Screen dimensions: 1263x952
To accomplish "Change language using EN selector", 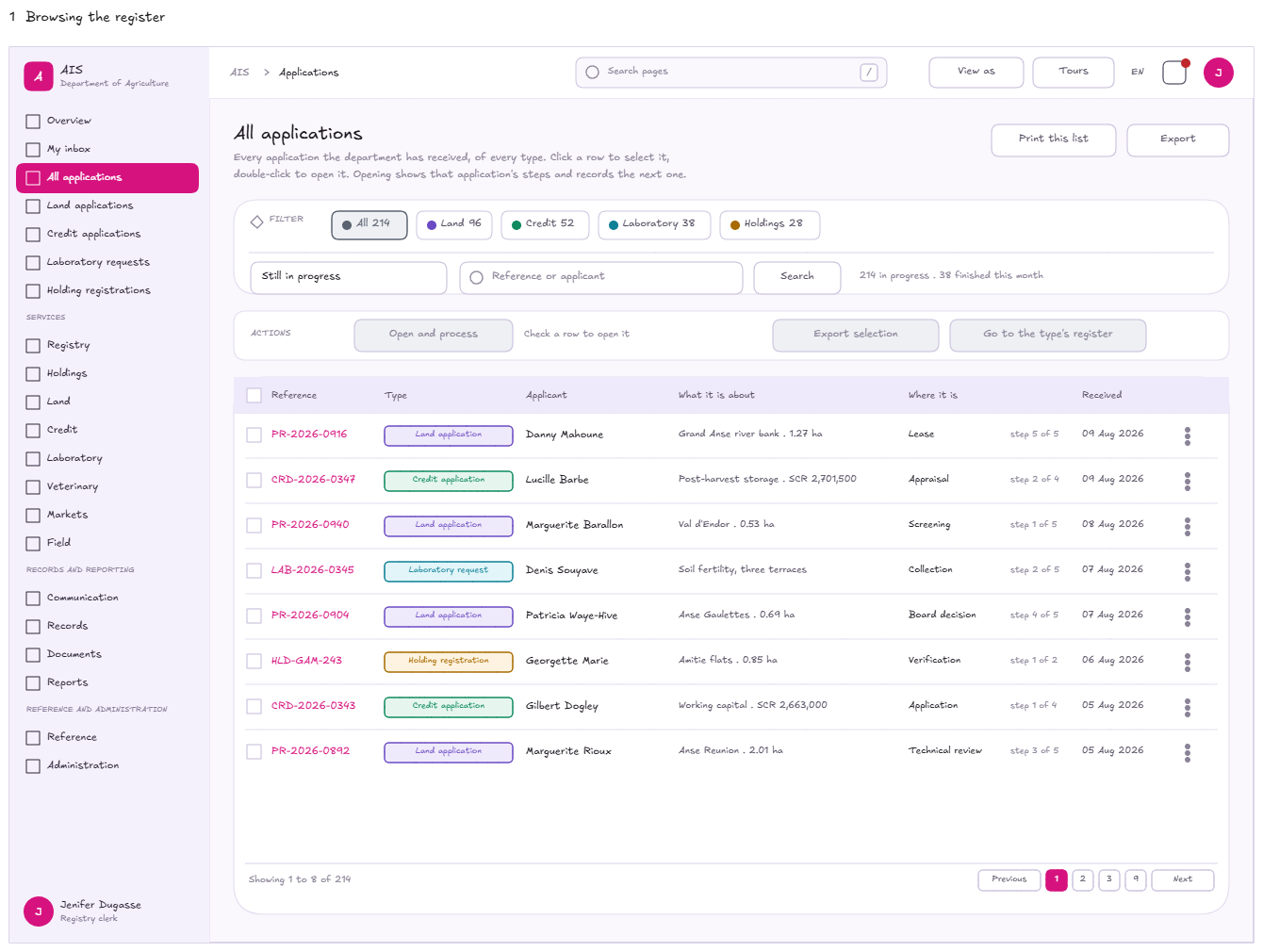I will pos(1138,72).
